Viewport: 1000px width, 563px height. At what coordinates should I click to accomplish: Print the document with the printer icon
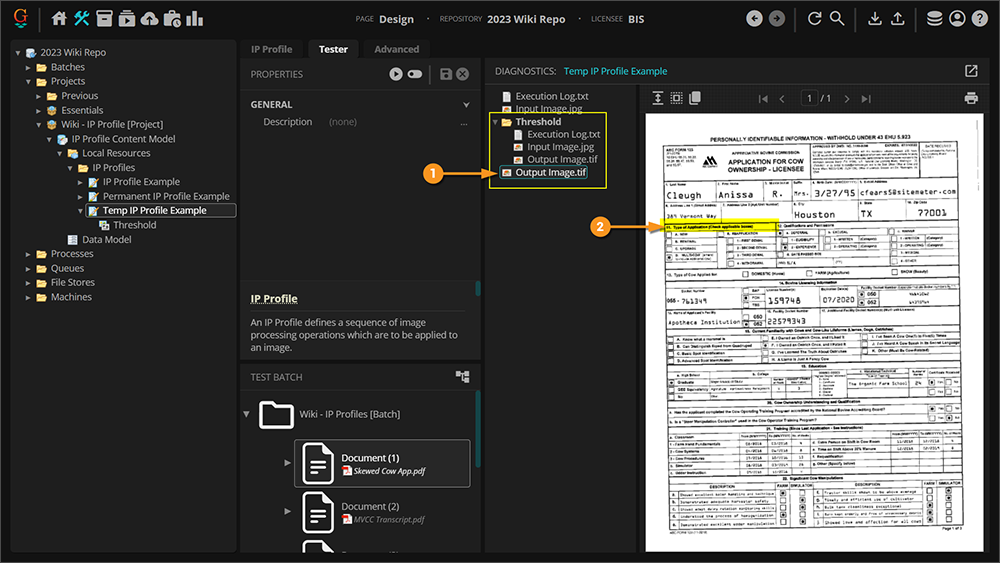pos(970,98)
